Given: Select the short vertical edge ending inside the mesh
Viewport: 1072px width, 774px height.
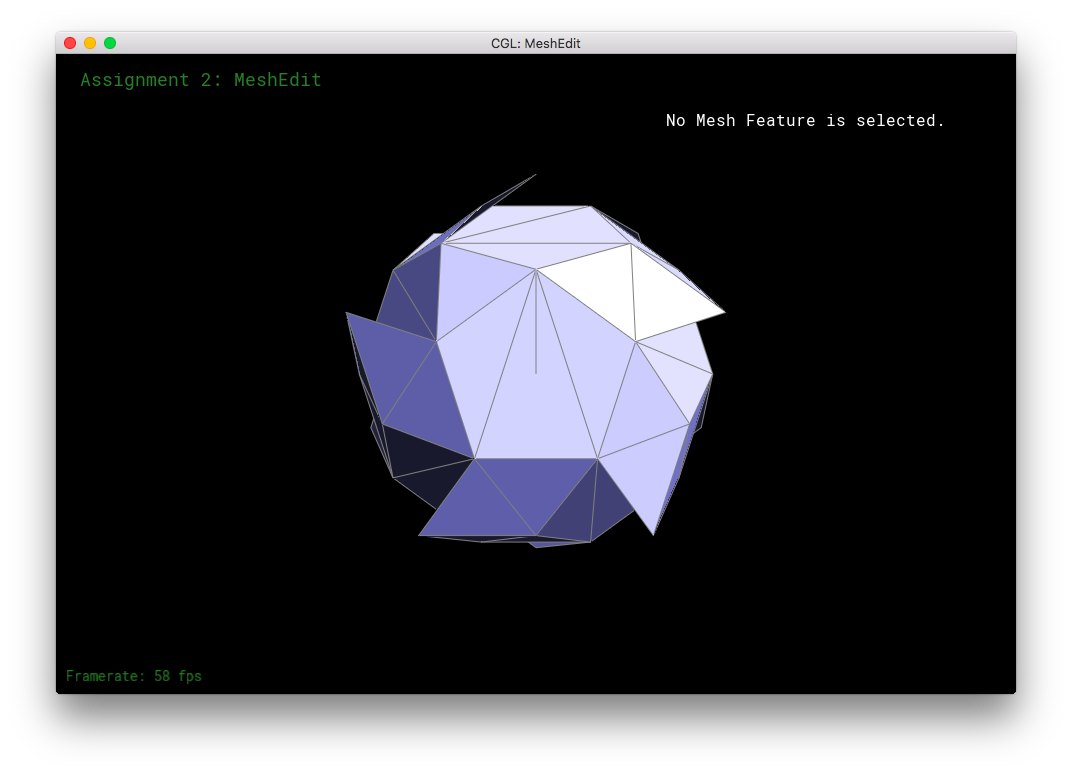Looking at the screenshot, I should (x=536, y=322).
